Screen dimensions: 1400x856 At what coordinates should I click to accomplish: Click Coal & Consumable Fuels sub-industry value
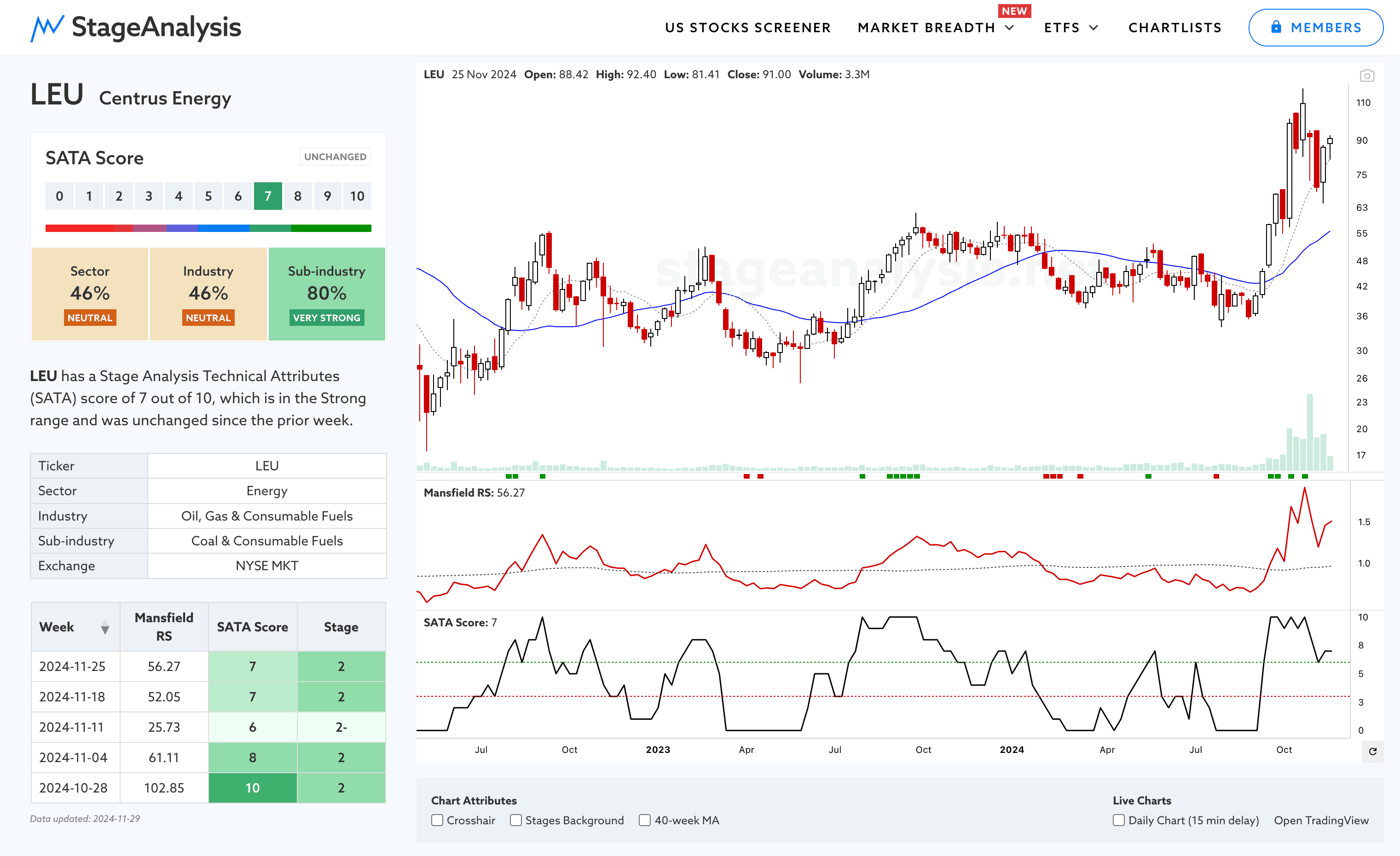(x=267, y=541)
